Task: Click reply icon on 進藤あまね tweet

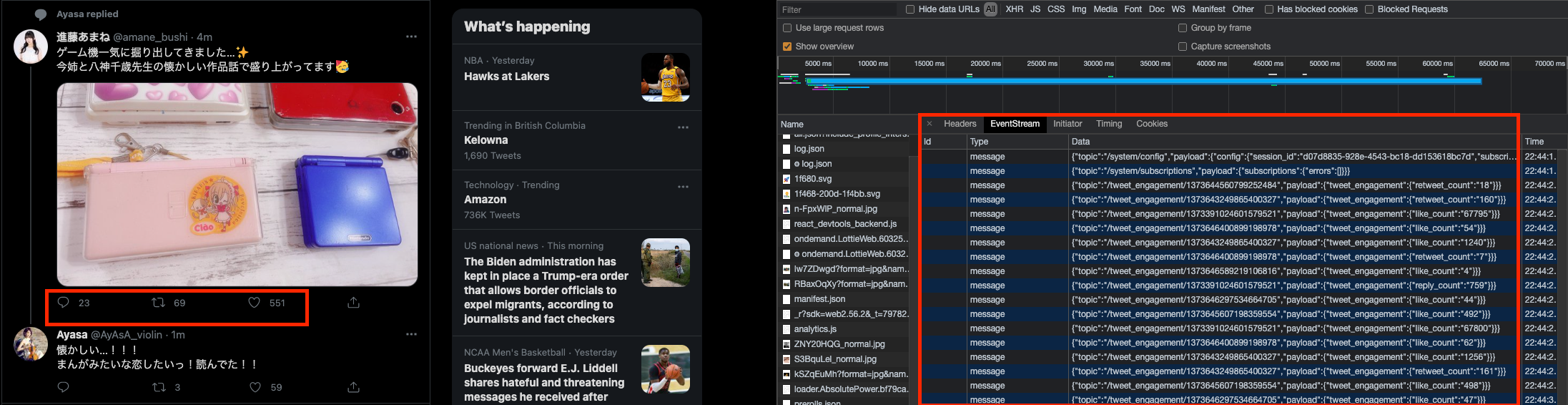Action: click(x=63, y=303)
